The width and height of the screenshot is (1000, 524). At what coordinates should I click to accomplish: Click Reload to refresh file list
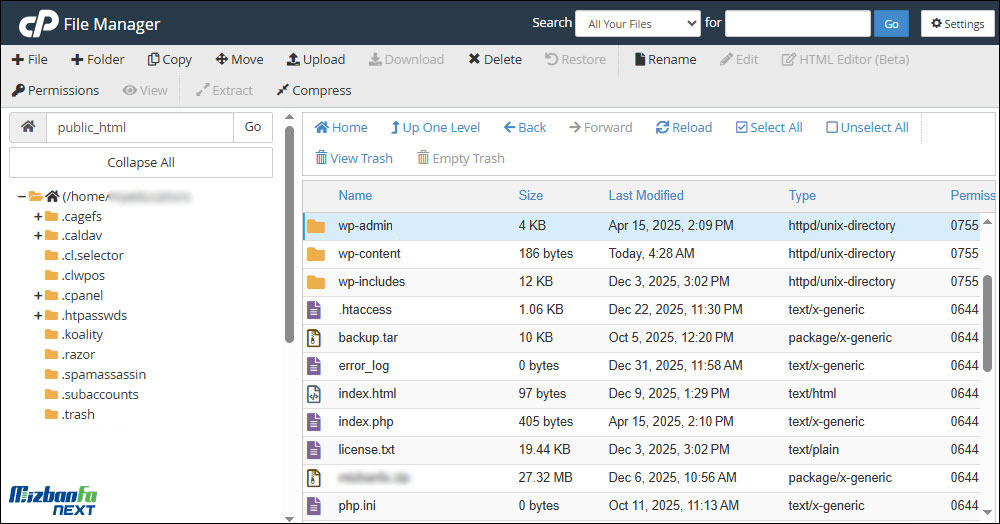pos(684,127)
